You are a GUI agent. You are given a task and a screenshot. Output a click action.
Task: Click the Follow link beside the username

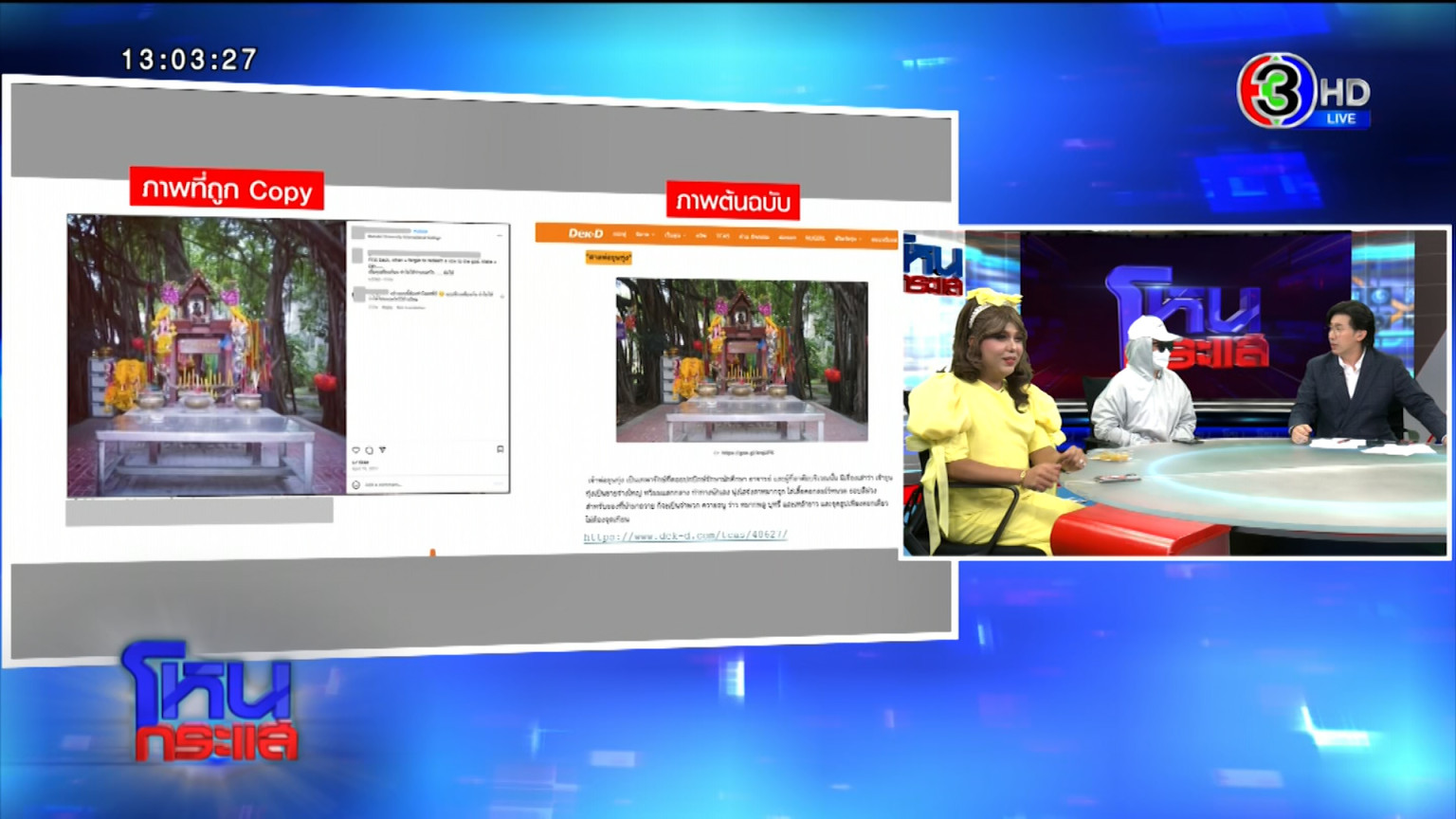421,231
